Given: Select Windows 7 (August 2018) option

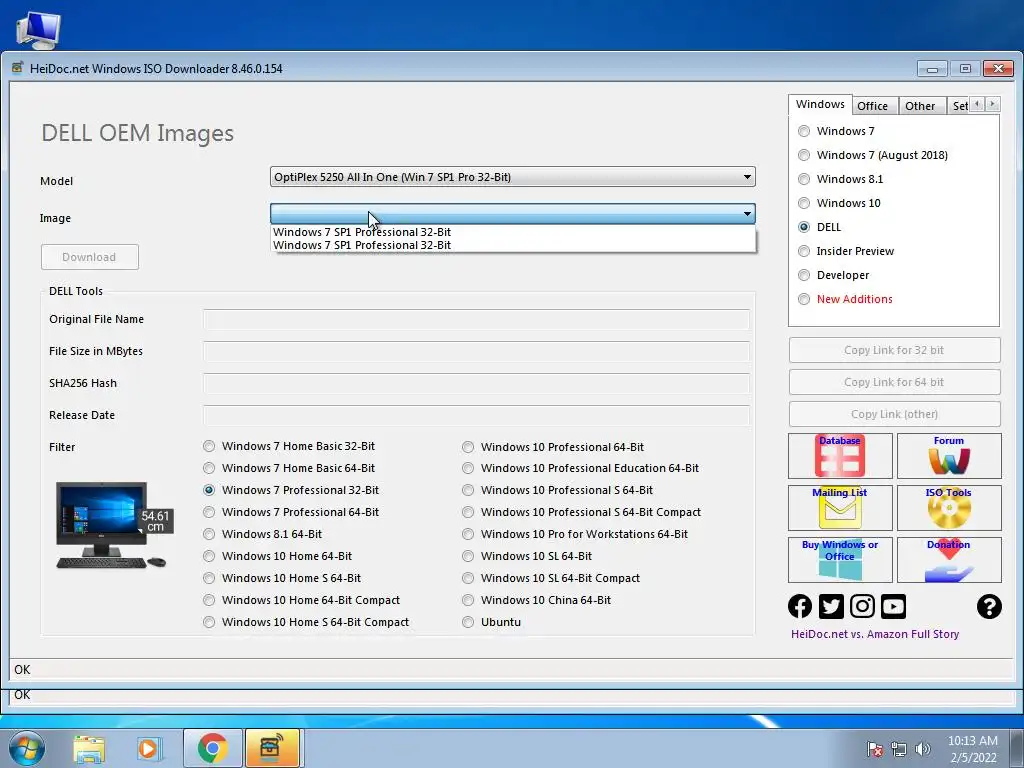Looking at the screenshot, I should tap(873, 155).
